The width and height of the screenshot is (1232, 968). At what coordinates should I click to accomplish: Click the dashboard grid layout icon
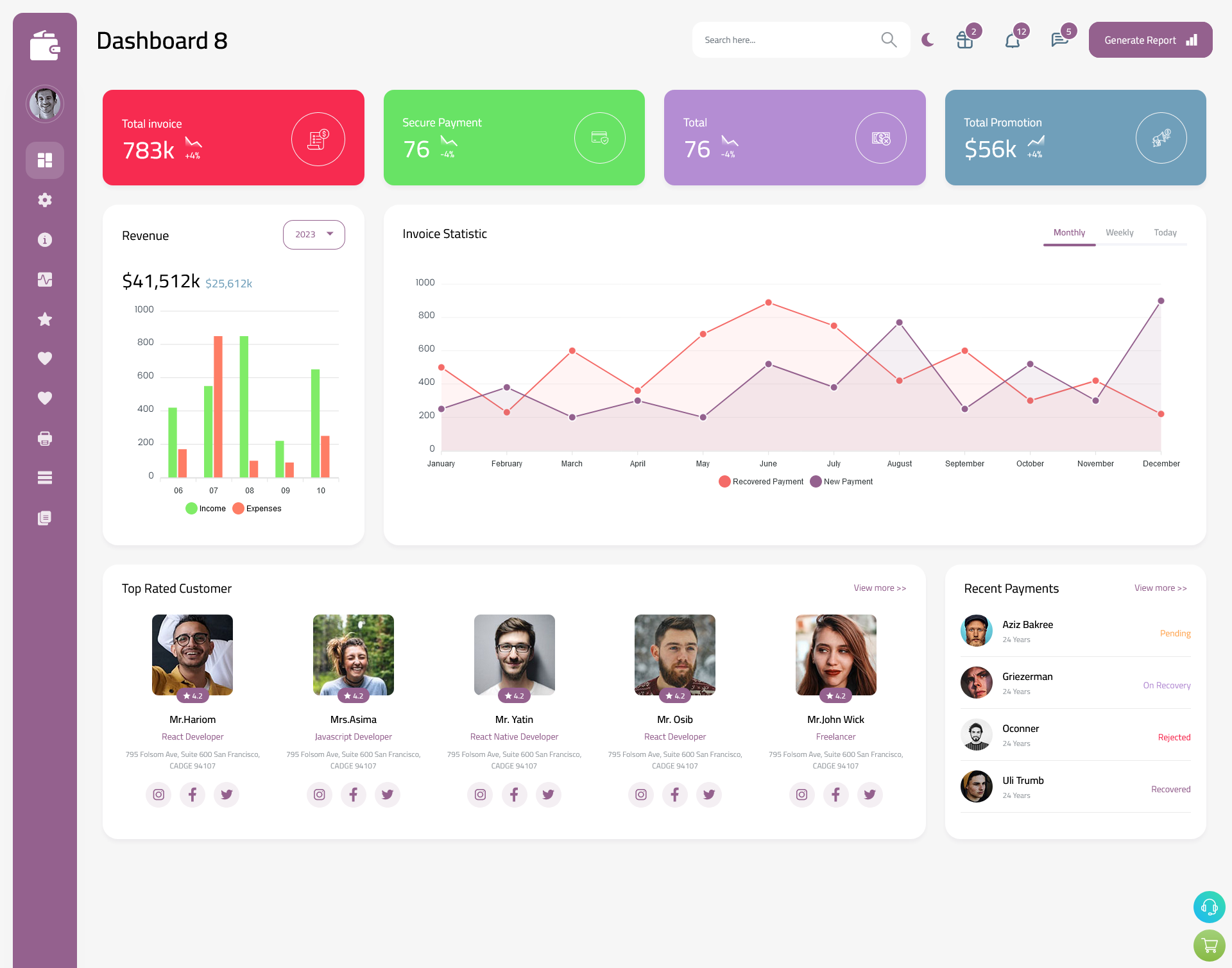[45, 160]
